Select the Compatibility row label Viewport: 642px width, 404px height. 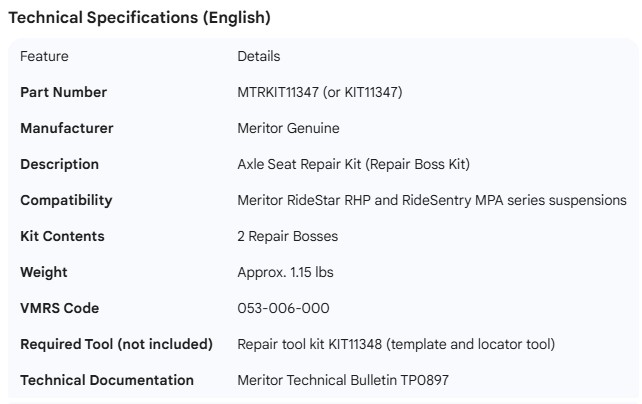pyautogui.click(x=66, y=200)
